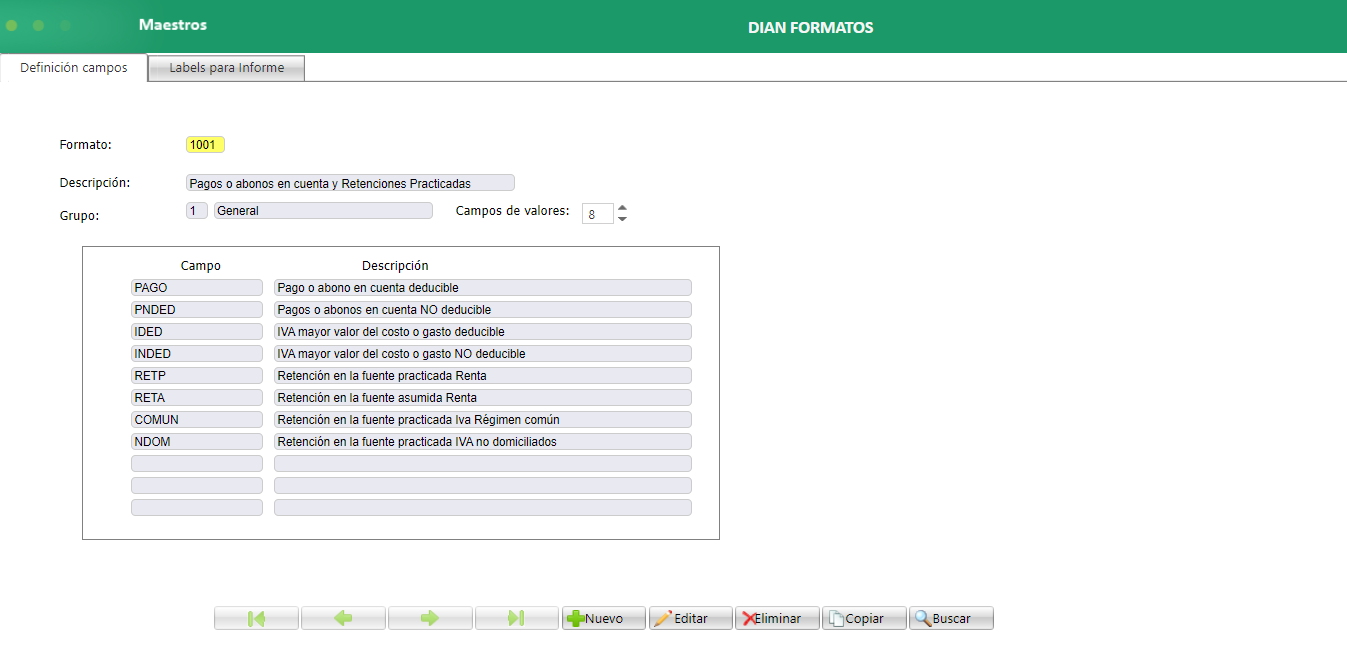Click description 'IVA mayor valor del costo o gasto deducible'
The width and height of the screenshot is (1347, 656).
pyautogui.click(x=483, y=332)
